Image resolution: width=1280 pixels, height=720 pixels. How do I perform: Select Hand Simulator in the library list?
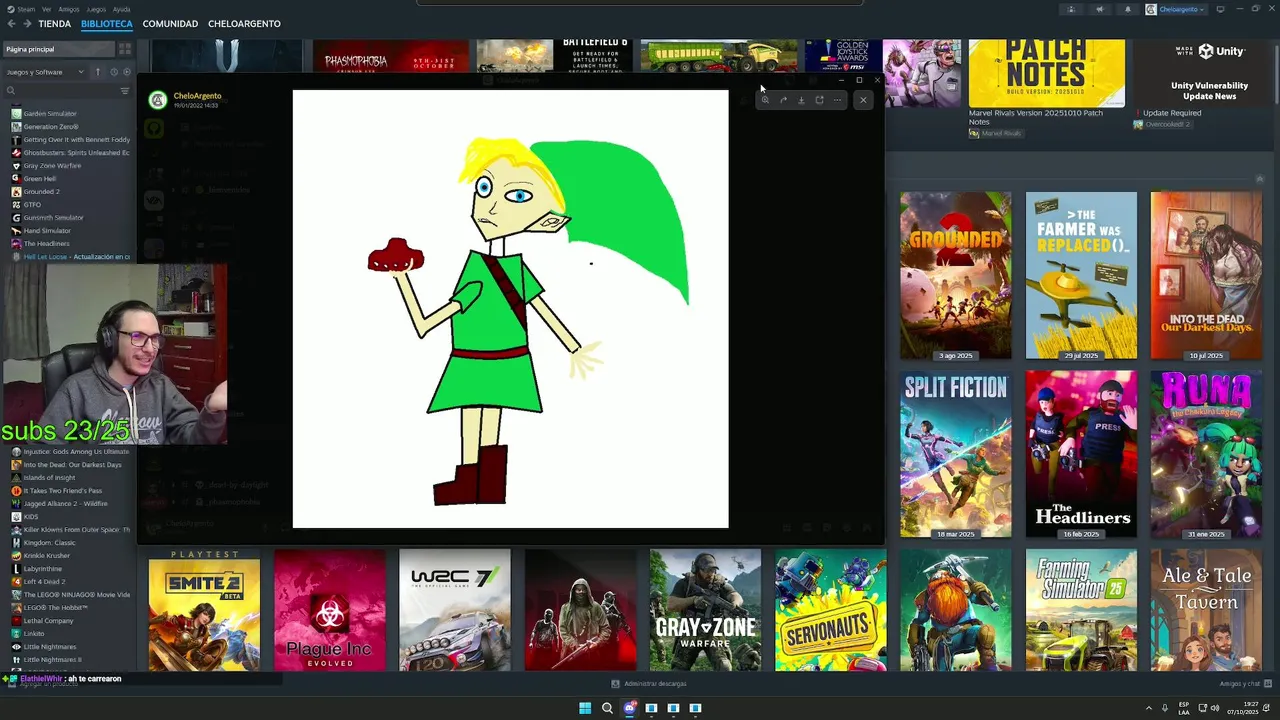(47, 231)
